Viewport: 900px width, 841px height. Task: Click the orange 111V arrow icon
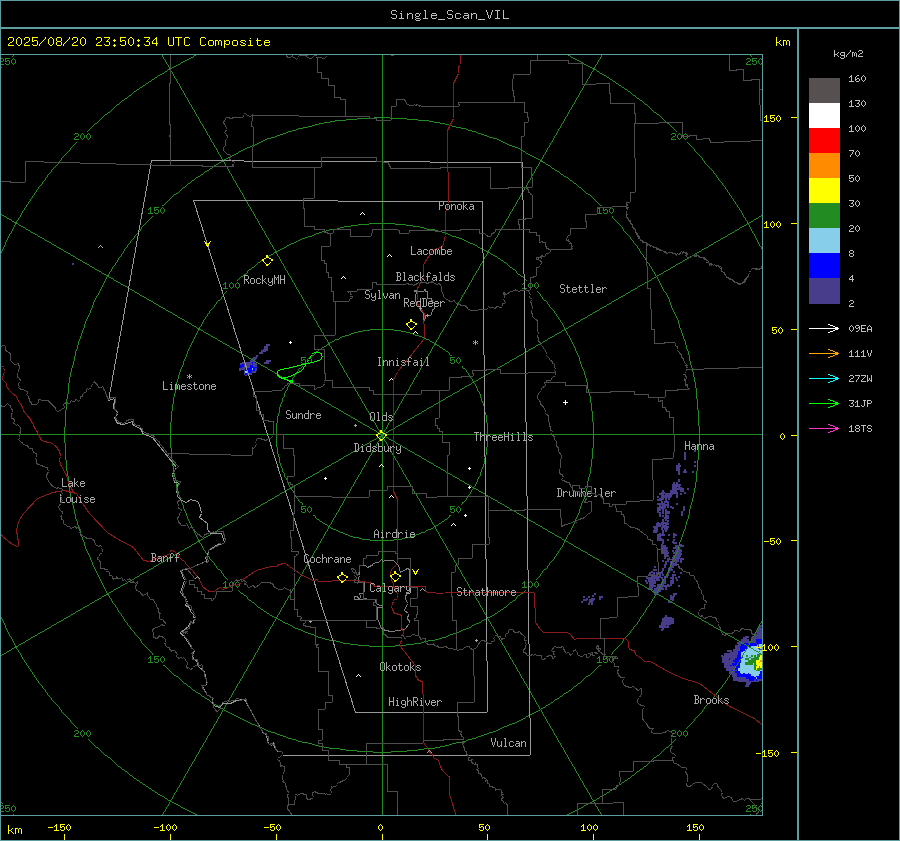pos(824,354)
